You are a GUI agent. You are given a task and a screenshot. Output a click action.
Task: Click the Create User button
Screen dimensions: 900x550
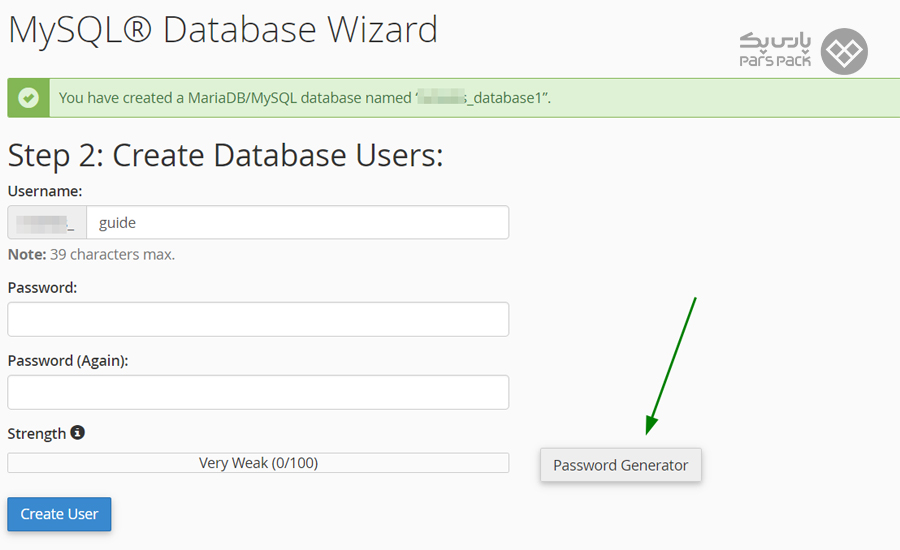[x=59, y=514]
